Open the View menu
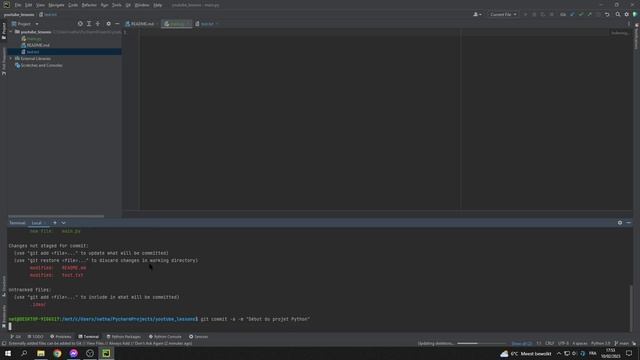Image resolution: width=640 pixels, height=360 pixels. pos(40,5)
